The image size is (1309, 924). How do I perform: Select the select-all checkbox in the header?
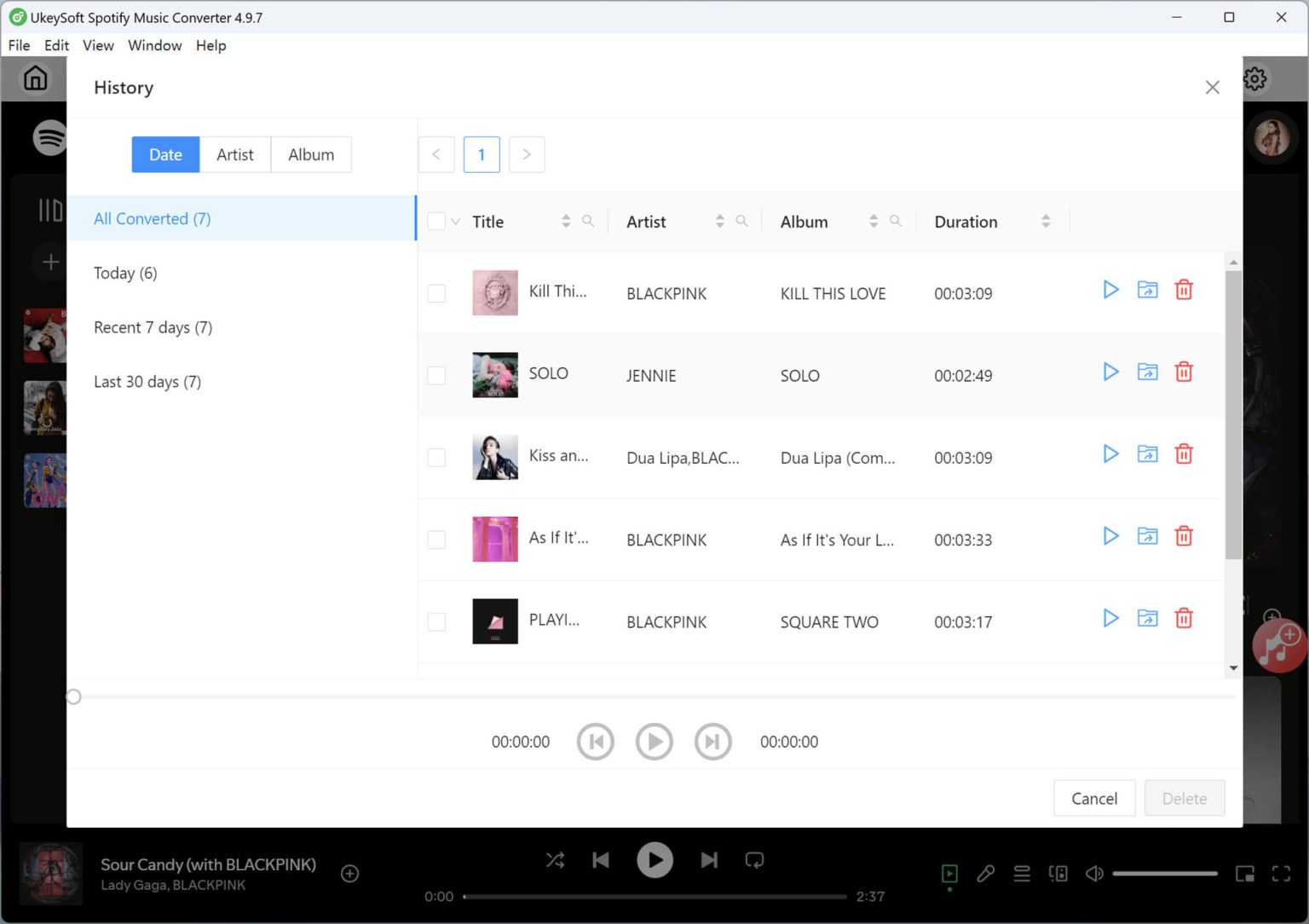(x=436, y=220)
